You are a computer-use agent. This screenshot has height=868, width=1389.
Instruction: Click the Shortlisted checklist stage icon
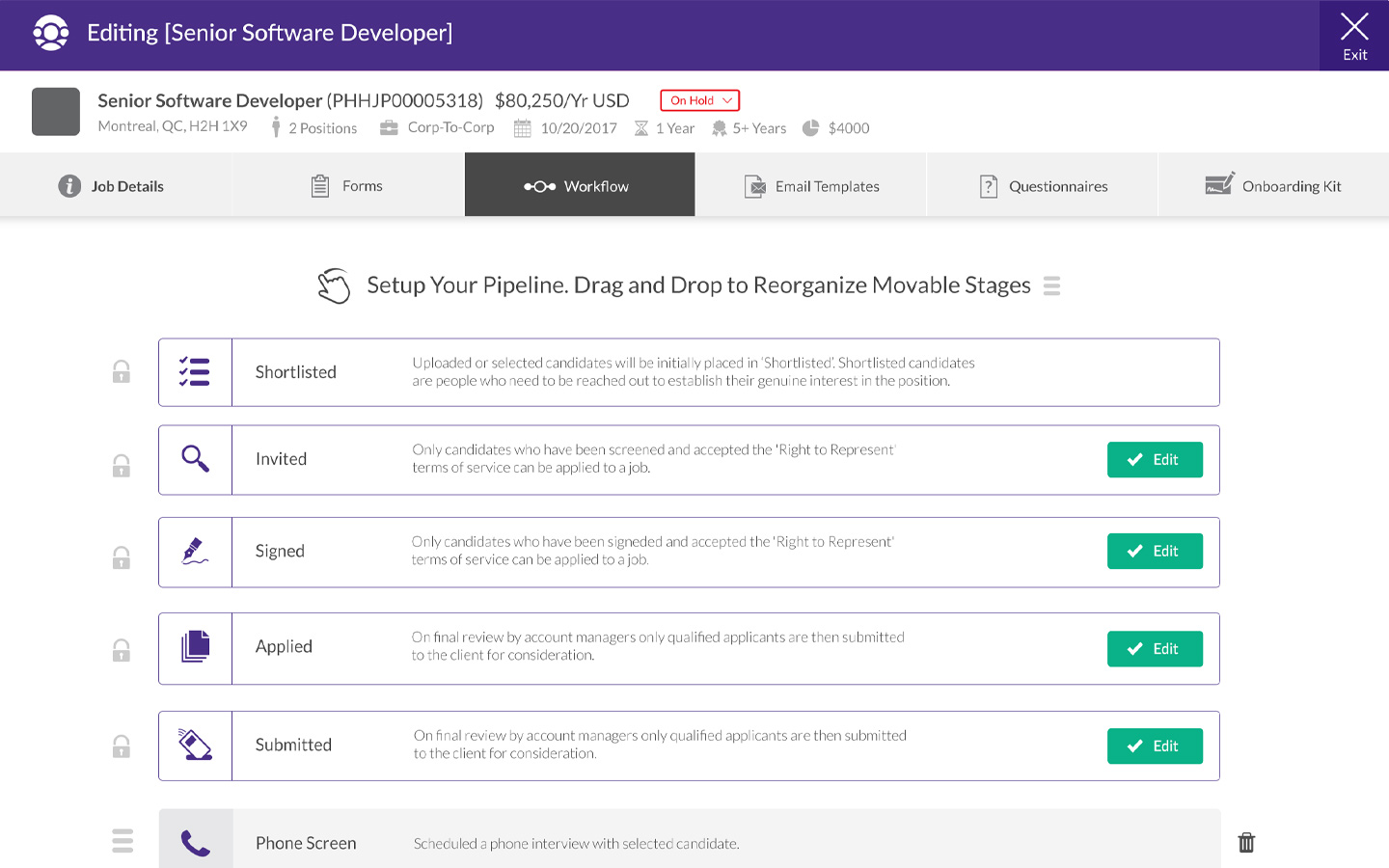click(x=195, y=372)
